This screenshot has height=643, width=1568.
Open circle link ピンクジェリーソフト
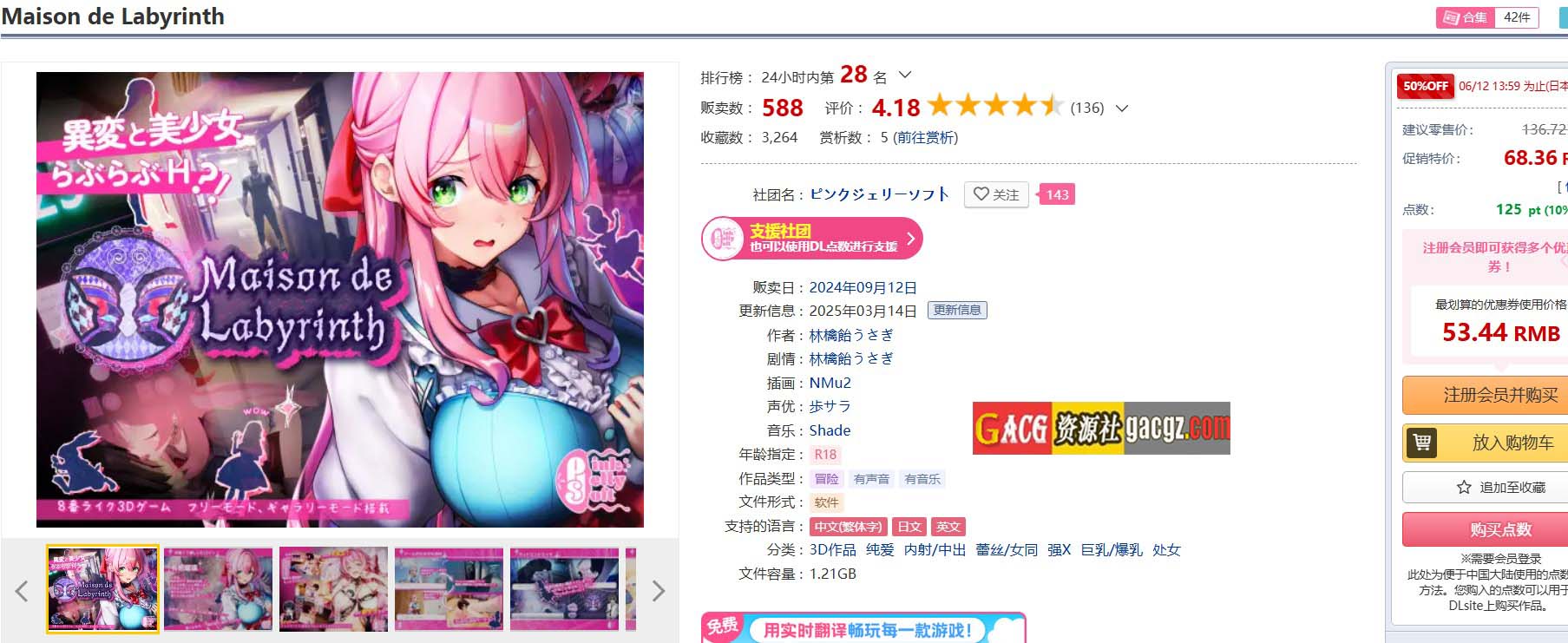tap(879, 194)
